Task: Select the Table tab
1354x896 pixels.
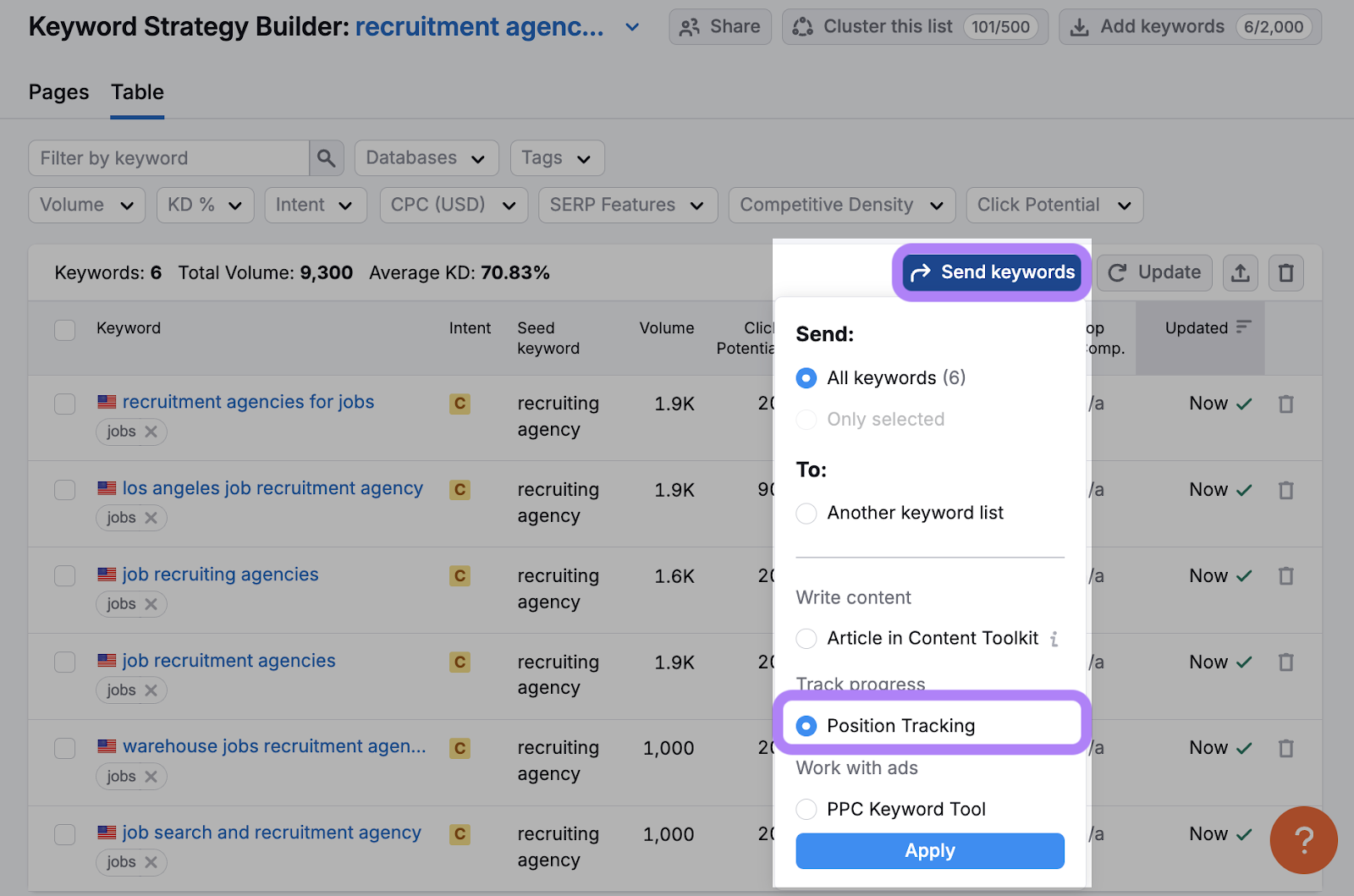Action: coord(137,92)
